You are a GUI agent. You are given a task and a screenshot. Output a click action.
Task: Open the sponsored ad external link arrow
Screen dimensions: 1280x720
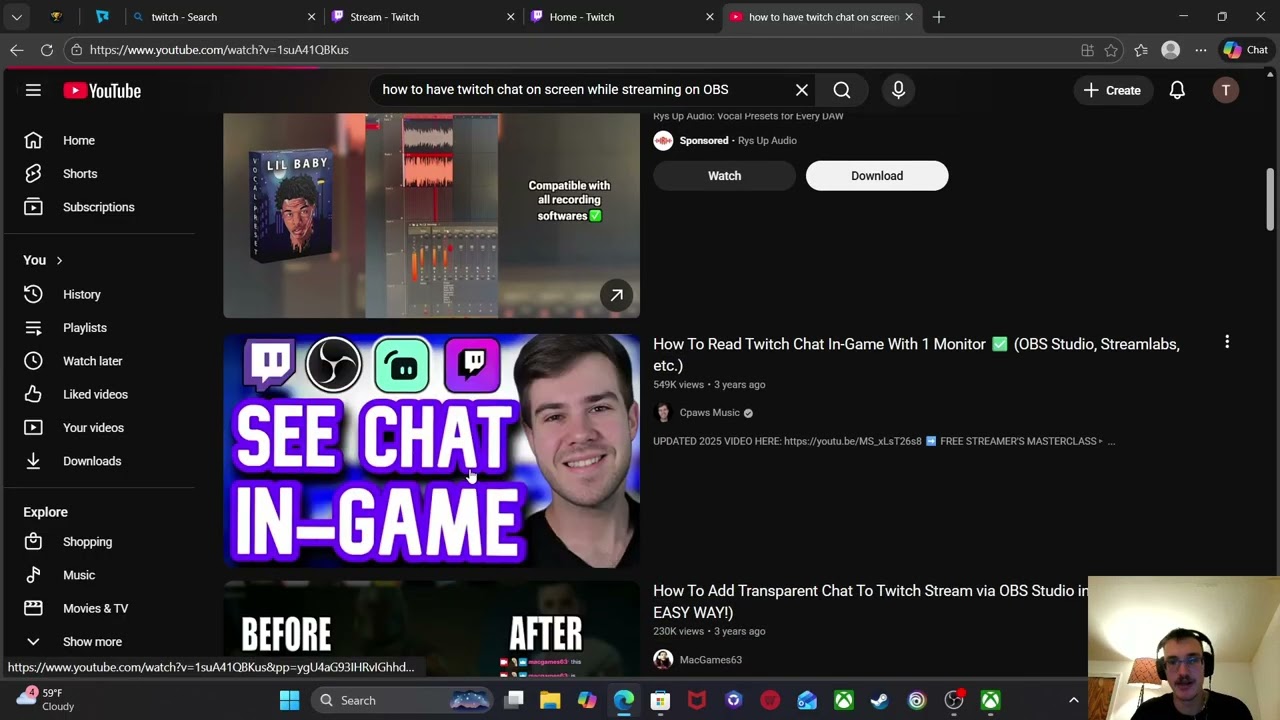617,295
